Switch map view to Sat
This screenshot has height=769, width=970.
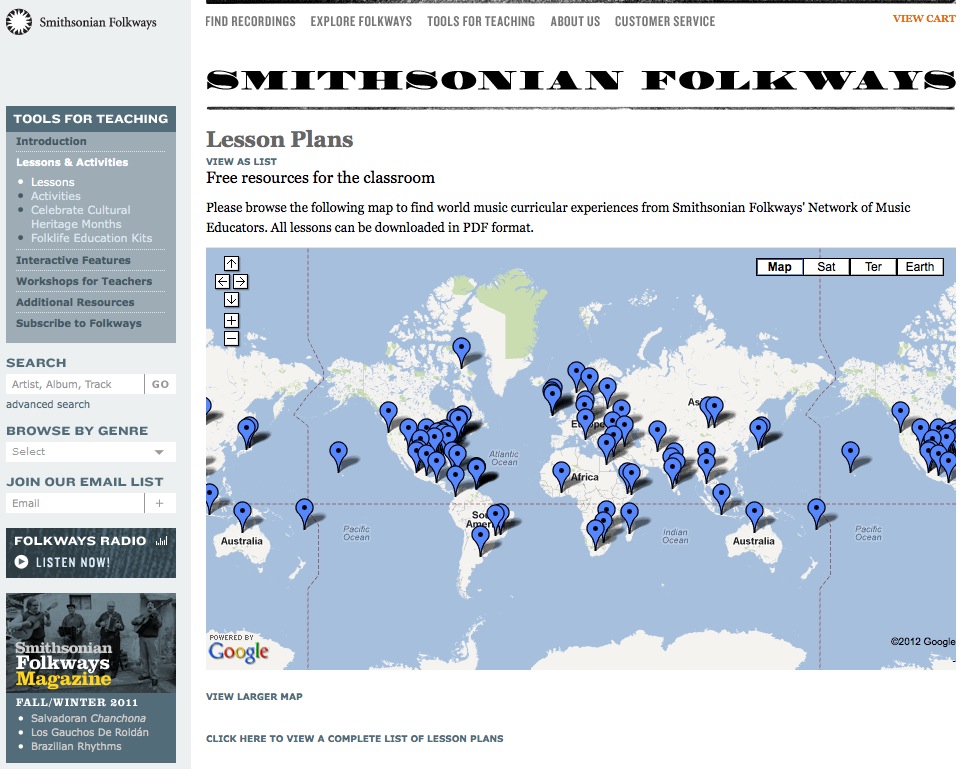[826, 267]
